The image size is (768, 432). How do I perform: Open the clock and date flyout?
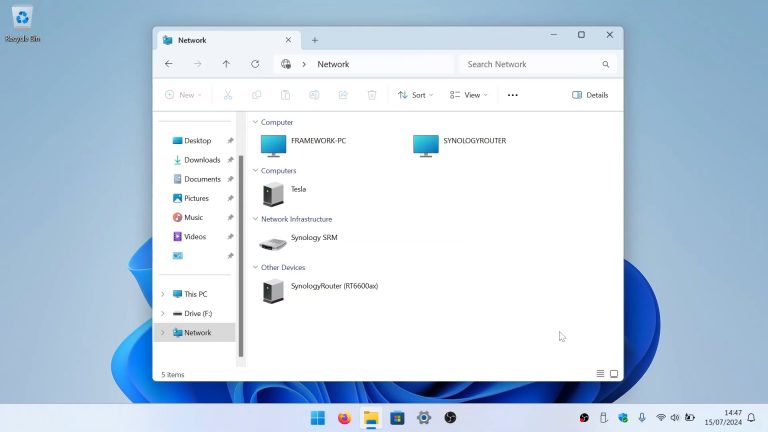723,417
